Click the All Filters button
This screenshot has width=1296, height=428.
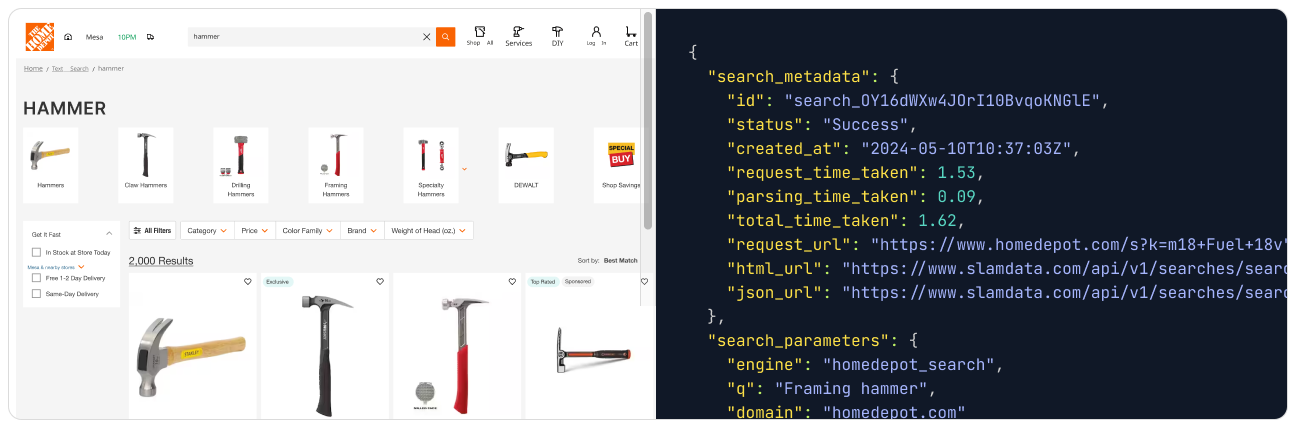coord(152,231)
